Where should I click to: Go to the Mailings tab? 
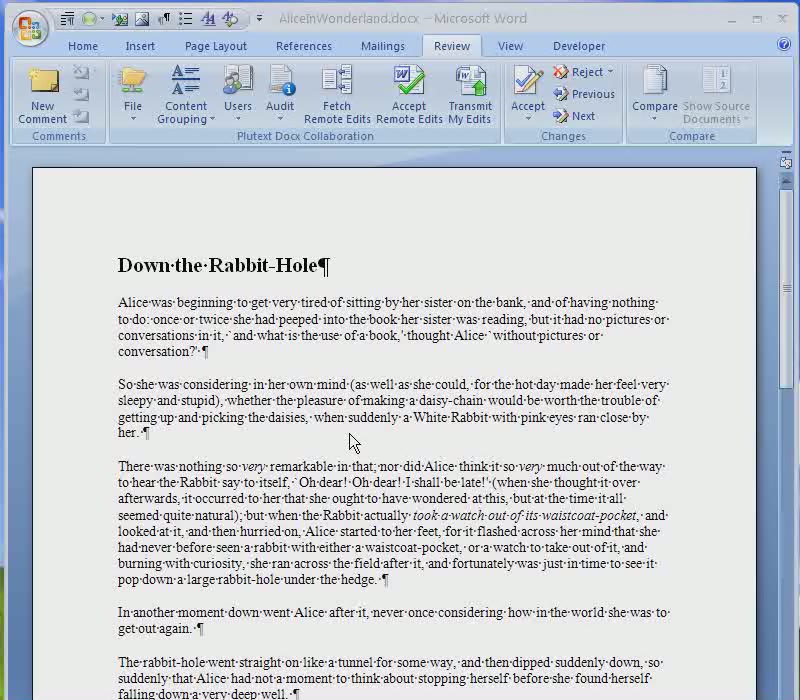[383, 46]
